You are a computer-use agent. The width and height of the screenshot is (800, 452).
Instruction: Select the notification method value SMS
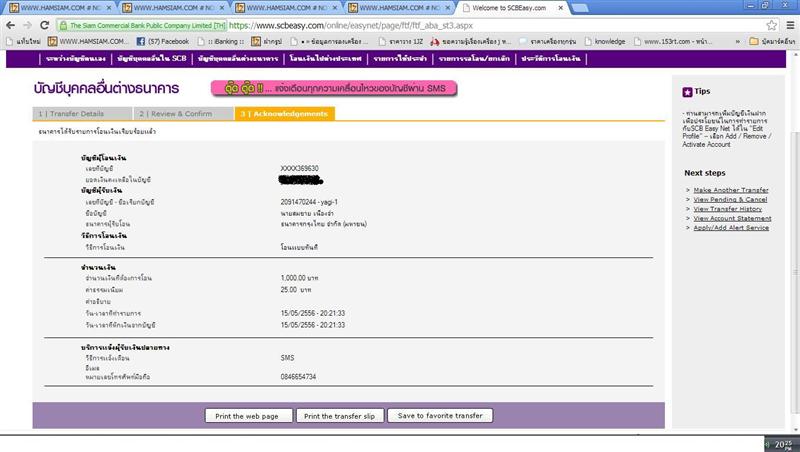pos(287,358)
